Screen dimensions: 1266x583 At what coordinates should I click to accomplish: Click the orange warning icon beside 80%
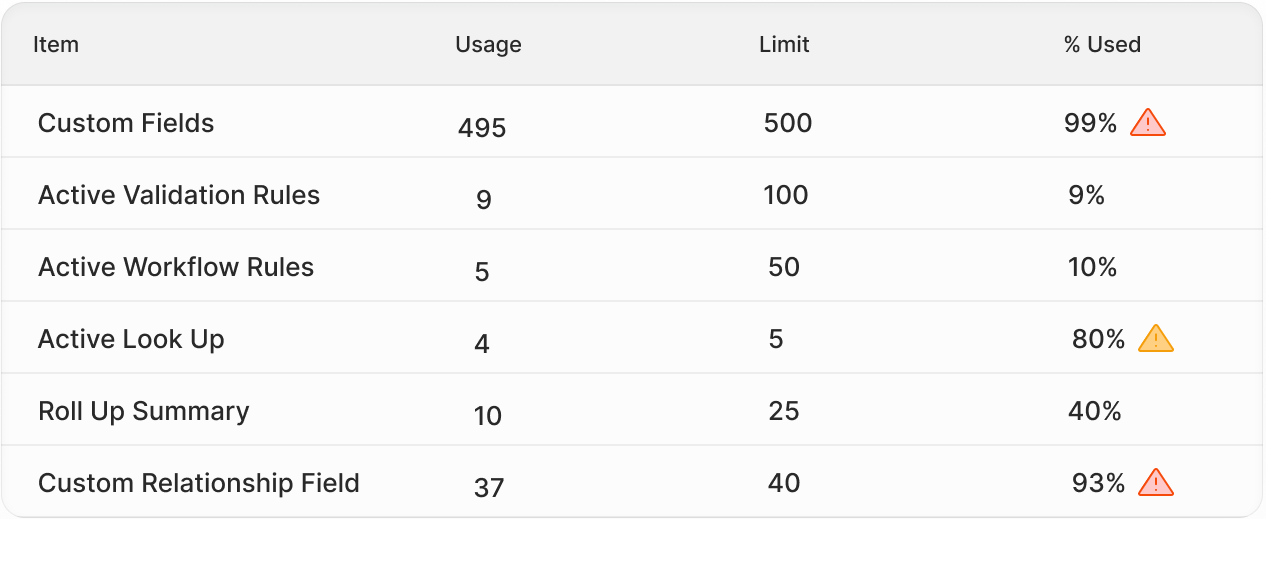[x=1156, y=339]
